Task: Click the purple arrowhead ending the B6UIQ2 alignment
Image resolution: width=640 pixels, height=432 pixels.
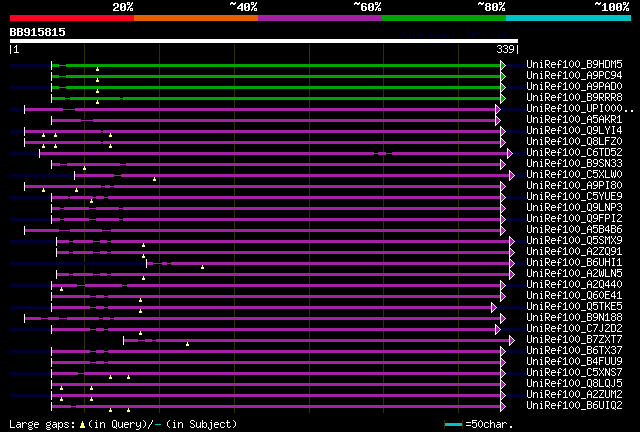Action: 503,407
